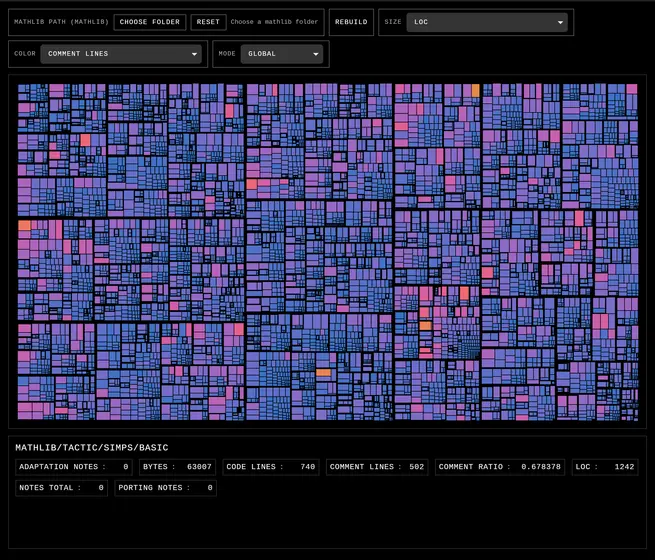Screen dimensions: 655x560
Task: Click the Adaptation Notes stat box
Action: tap(74, 467)
